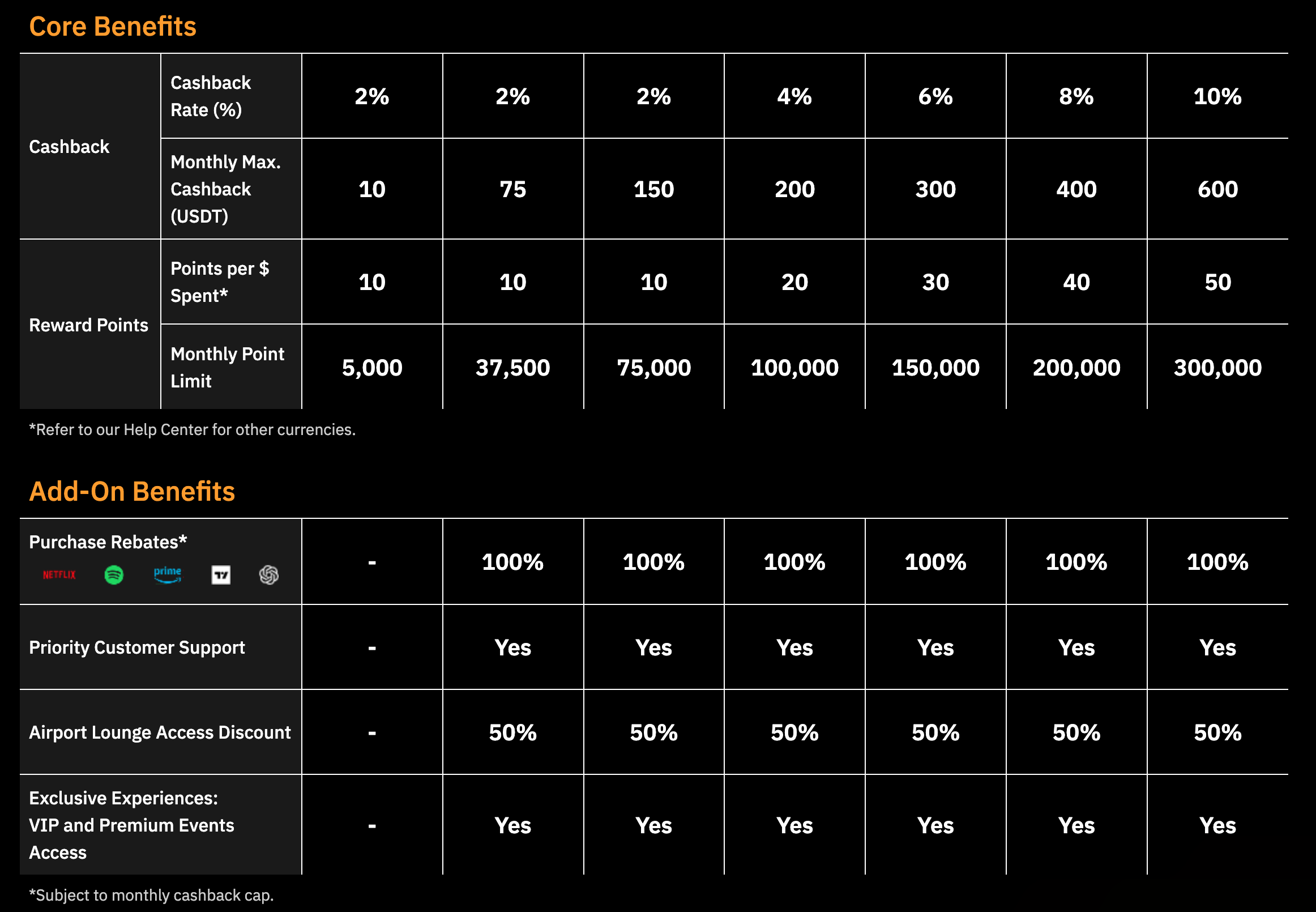Click the Core Benefits heading
1316x912 pixels.
[x=113, y=26]
